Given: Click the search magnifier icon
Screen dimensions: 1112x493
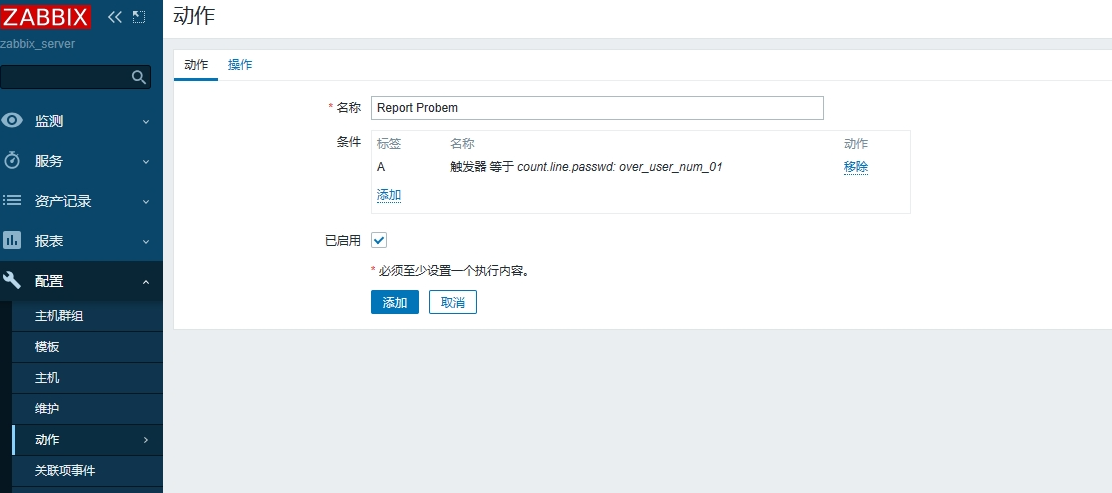Looking at the screenshot, I should pyautogui.click(x=139, y=77).
